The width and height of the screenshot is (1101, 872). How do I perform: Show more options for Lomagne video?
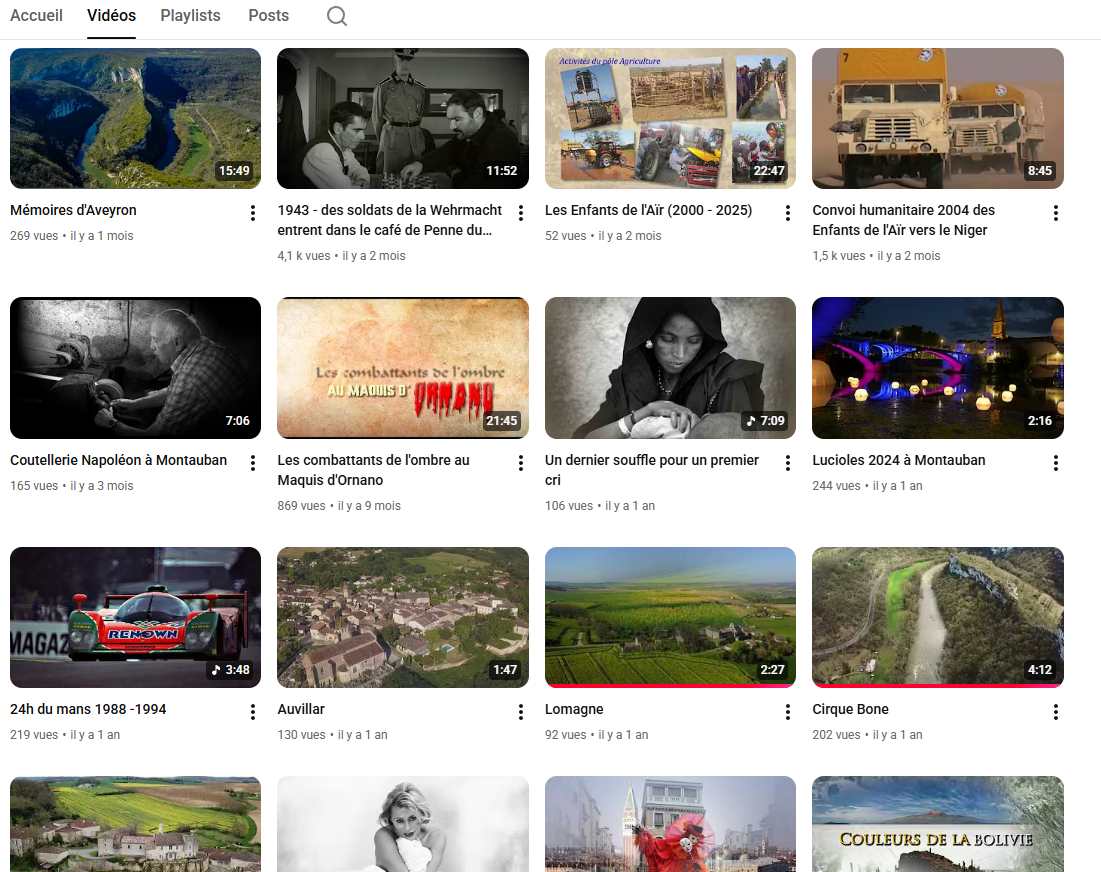coord(788,712)
